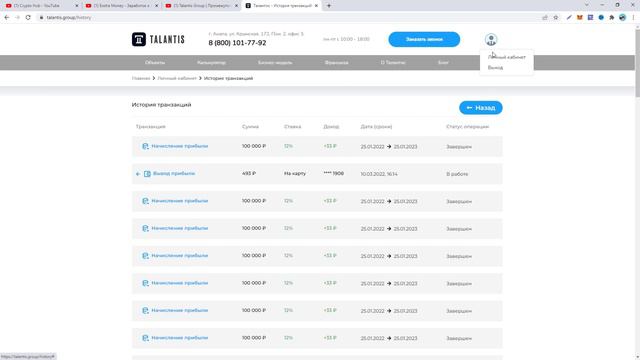Click the Сумма column header

pos(250,127)
